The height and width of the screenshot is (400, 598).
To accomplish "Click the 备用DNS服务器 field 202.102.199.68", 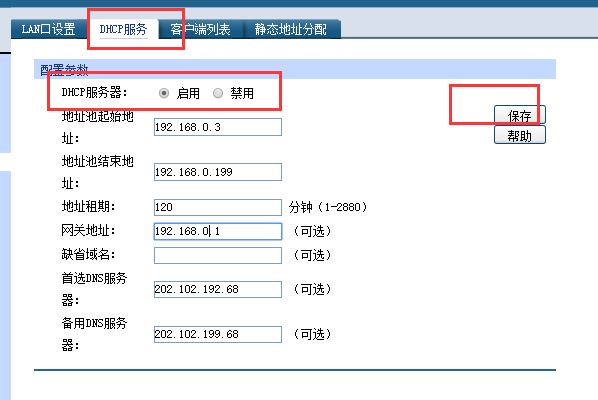I will point(218,334).
